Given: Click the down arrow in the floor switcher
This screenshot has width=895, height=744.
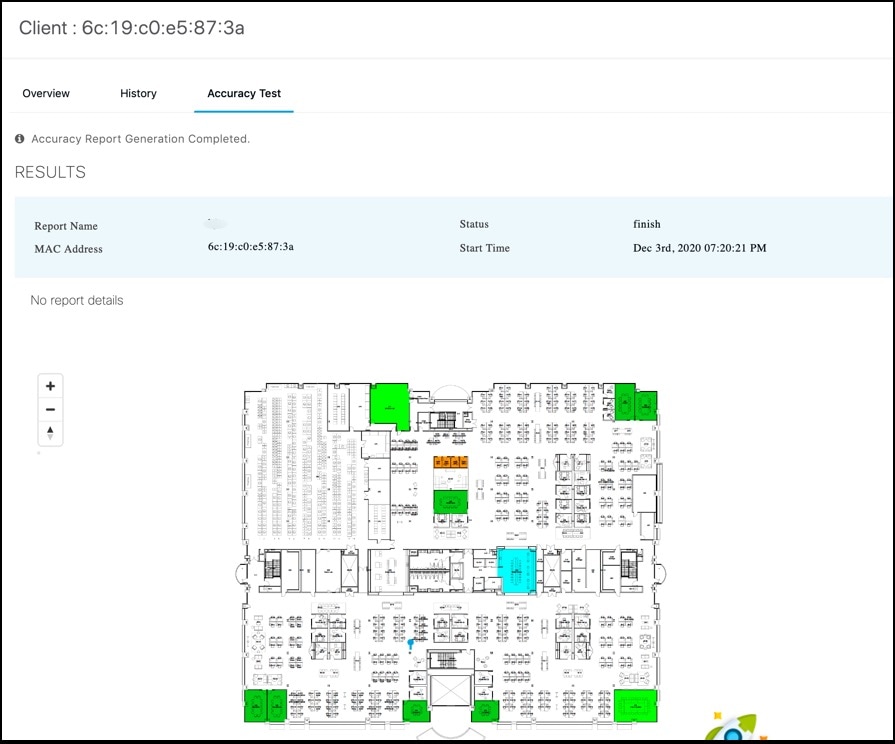Looking at the screenshot, I should click(50, 436).
